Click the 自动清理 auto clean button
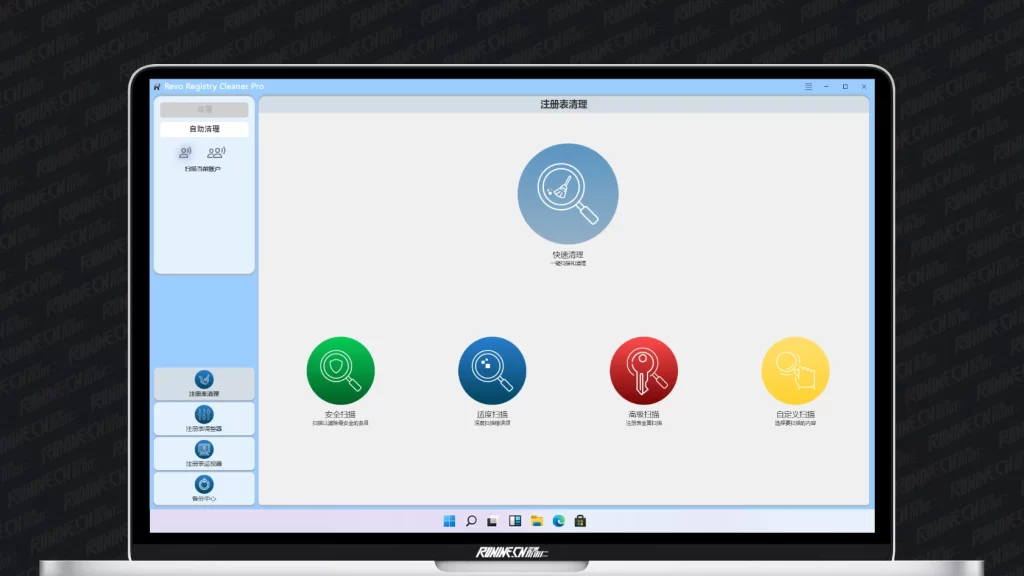Viewport: 1024px width, 576px height. click(204, 129)
